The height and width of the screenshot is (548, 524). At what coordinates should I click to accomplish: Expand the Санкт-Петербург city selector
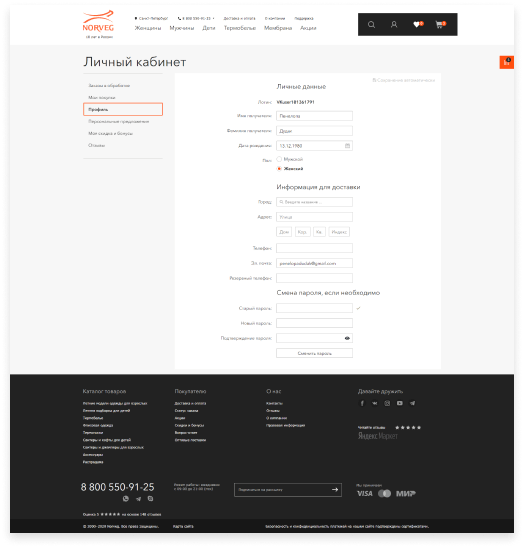point(151,18)
